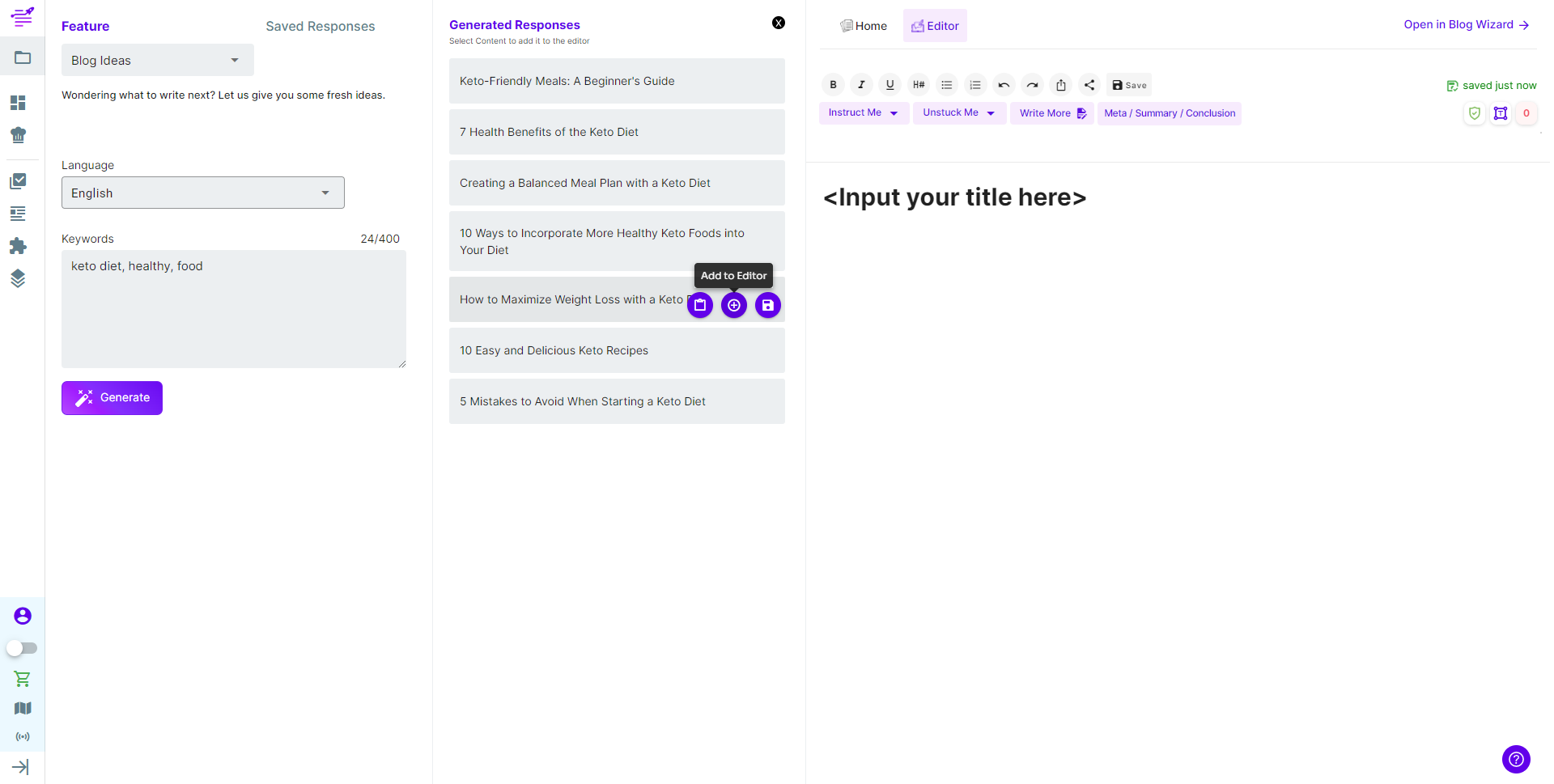Viewport: 1554px width, 784px height.
Task: Open the English language dropdown
Action: (203, 193)
